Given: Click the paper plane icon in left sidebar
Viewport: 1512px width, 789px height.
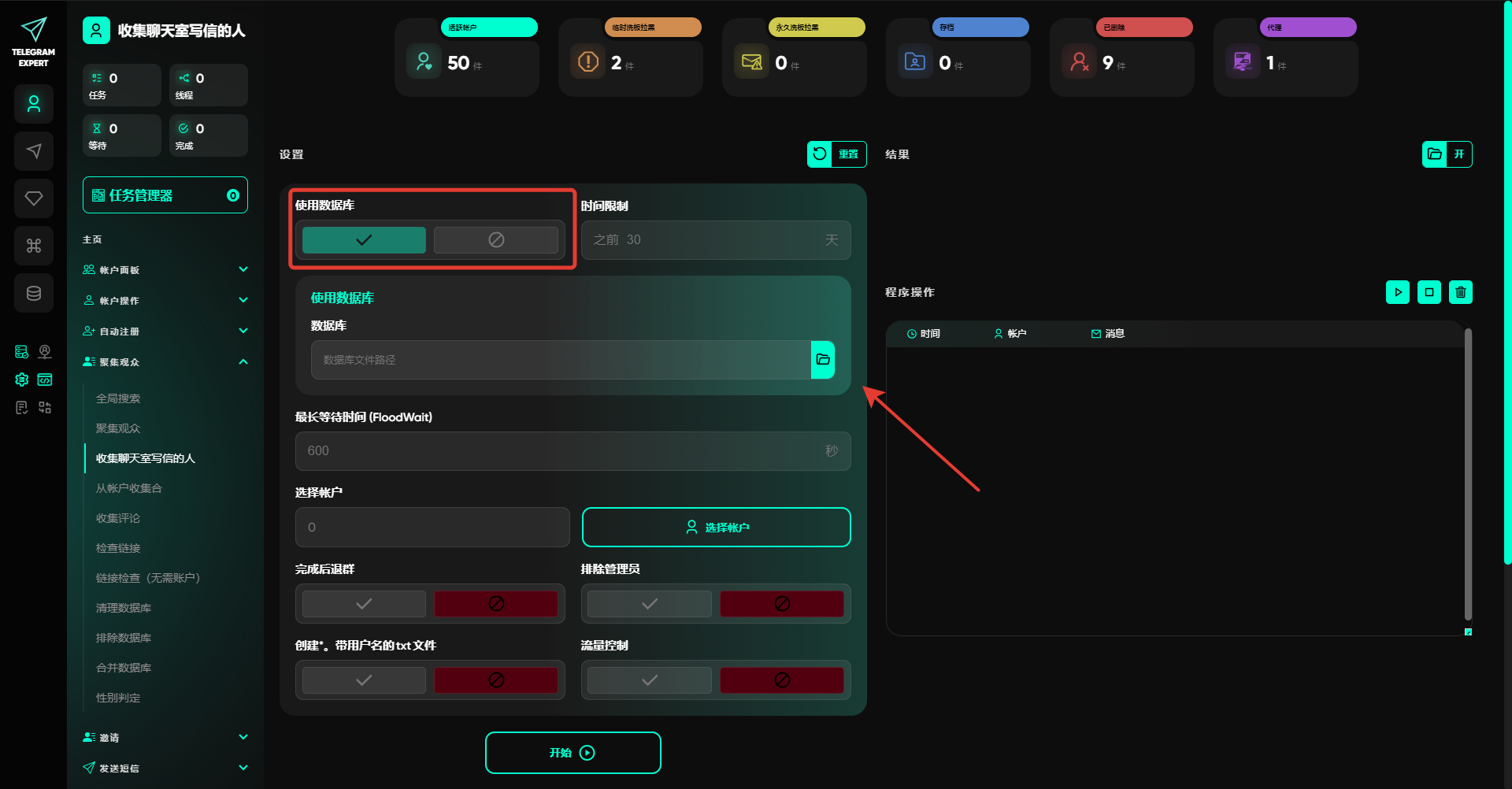Looking at the screenshot, I should pos(34,151).
